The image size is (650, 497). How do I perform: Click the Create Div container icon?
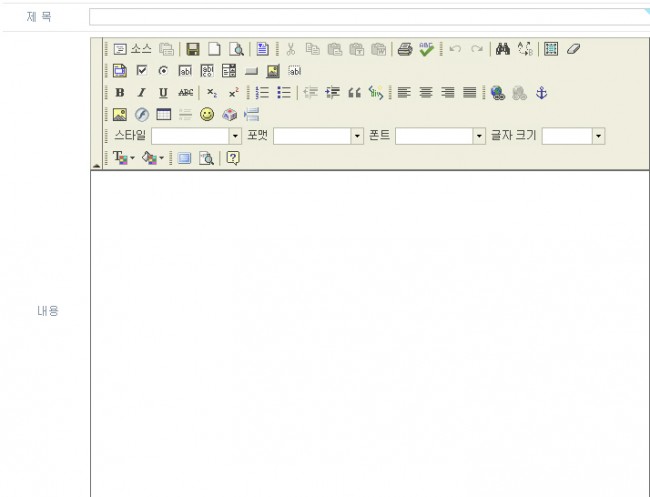pyautogui.click(x=376, y=93)
